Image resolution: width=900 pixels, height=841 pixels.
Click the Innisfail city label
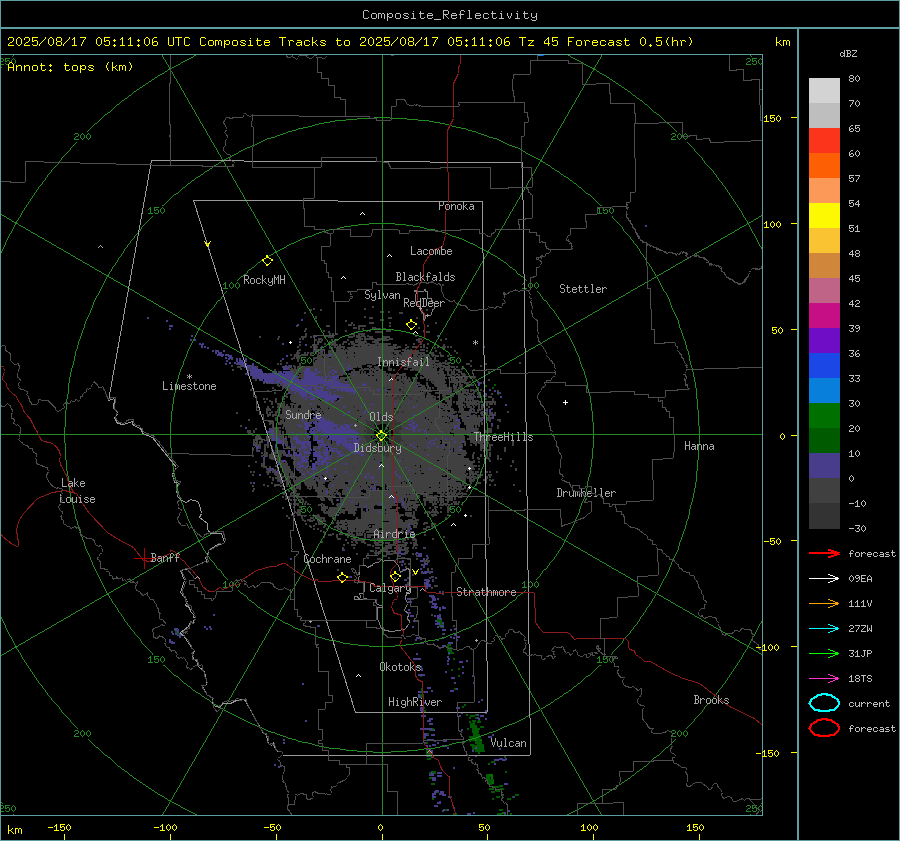(403, 362)
